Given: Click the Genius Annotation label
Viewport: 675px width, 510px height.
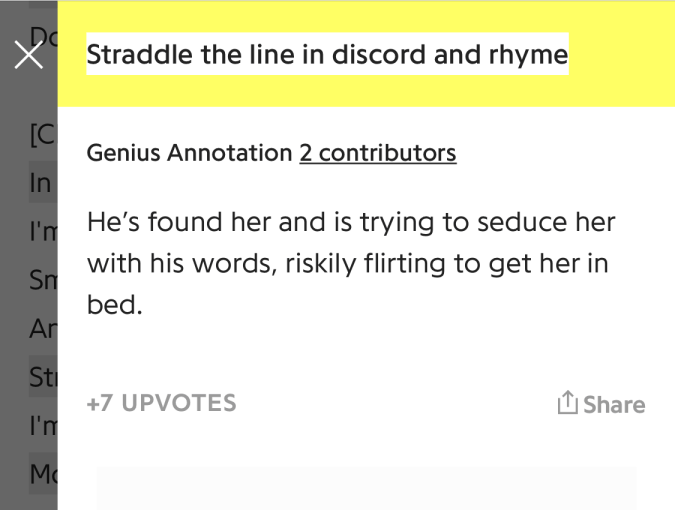Looking at the screenshot, I should coord(189,153).
